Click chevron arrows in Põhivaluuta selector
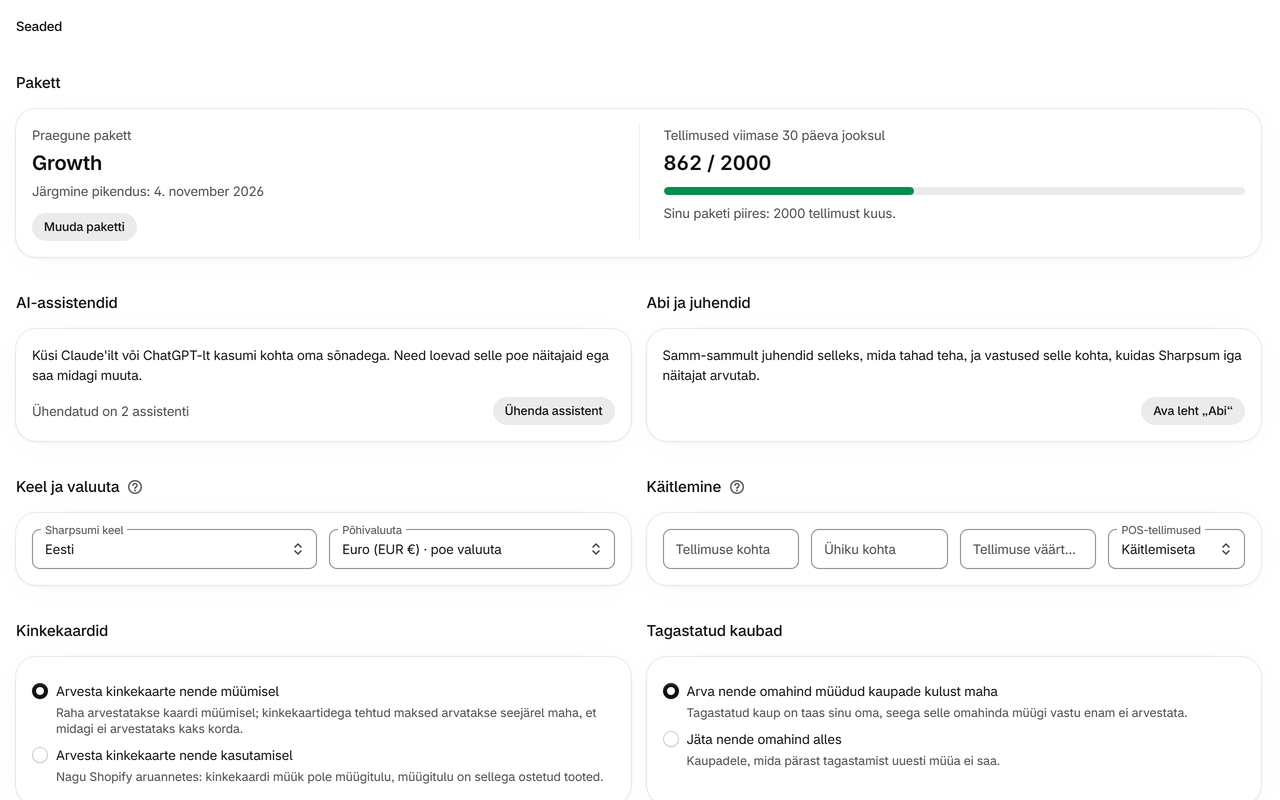This screenshot has width=1280, height=800. coord(595,549)
